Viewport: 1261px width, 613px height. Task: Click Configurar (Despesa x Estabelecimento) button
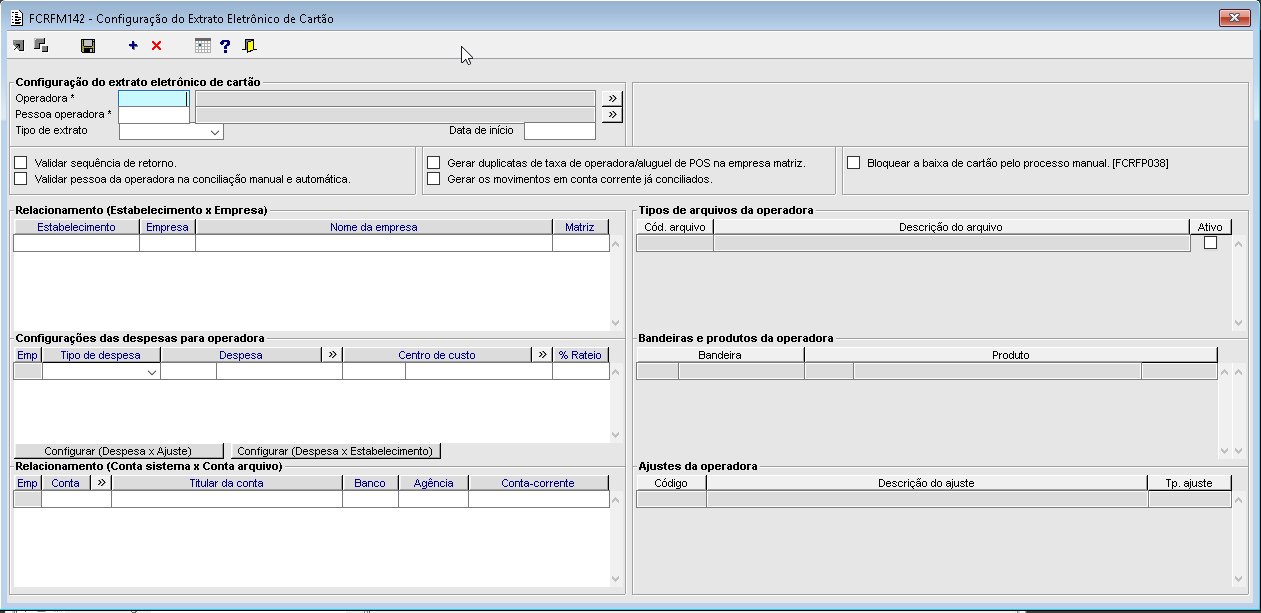coord(335,451)
